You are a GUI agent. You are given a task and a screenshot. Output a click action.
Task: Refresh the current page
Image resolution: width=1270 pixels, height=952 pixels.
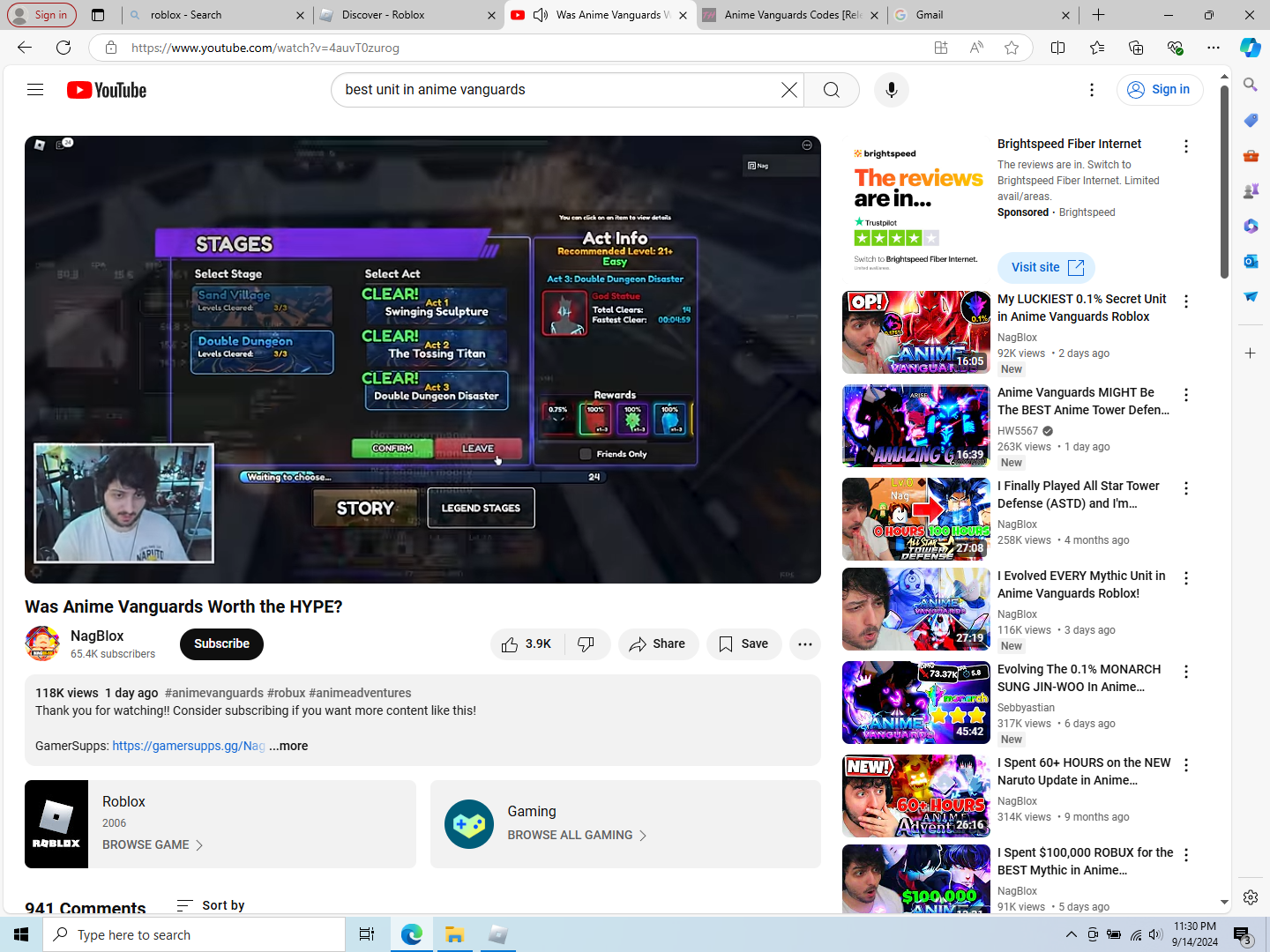point(63,48)
